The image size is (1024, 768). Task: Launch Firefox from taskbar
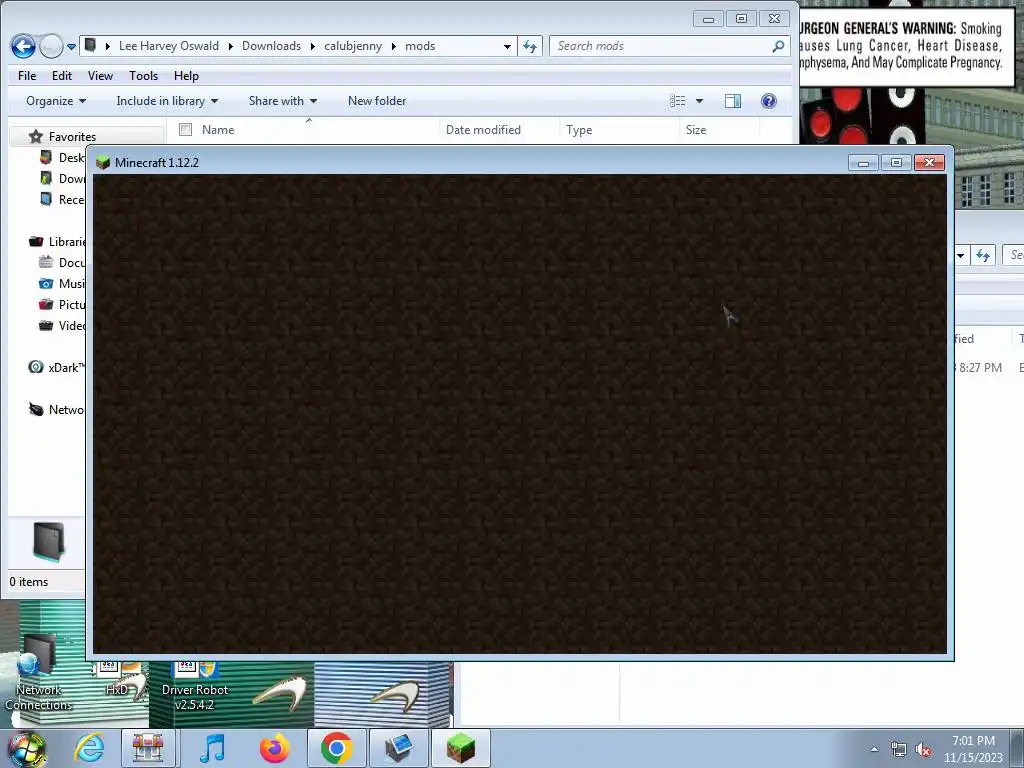[274, 748]
